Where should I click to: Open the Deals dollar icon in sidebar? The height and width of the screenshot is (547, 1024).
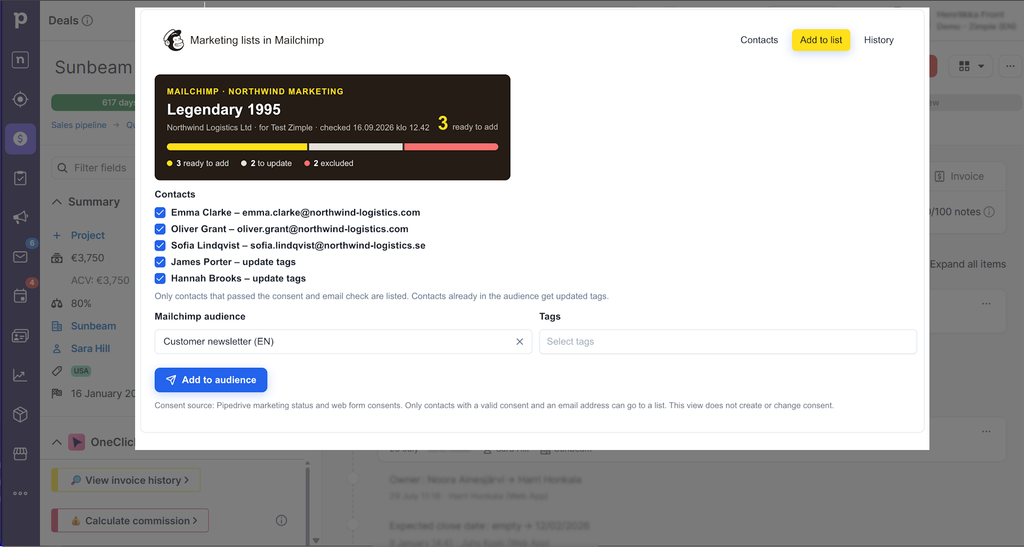click(x=20, y=138)
